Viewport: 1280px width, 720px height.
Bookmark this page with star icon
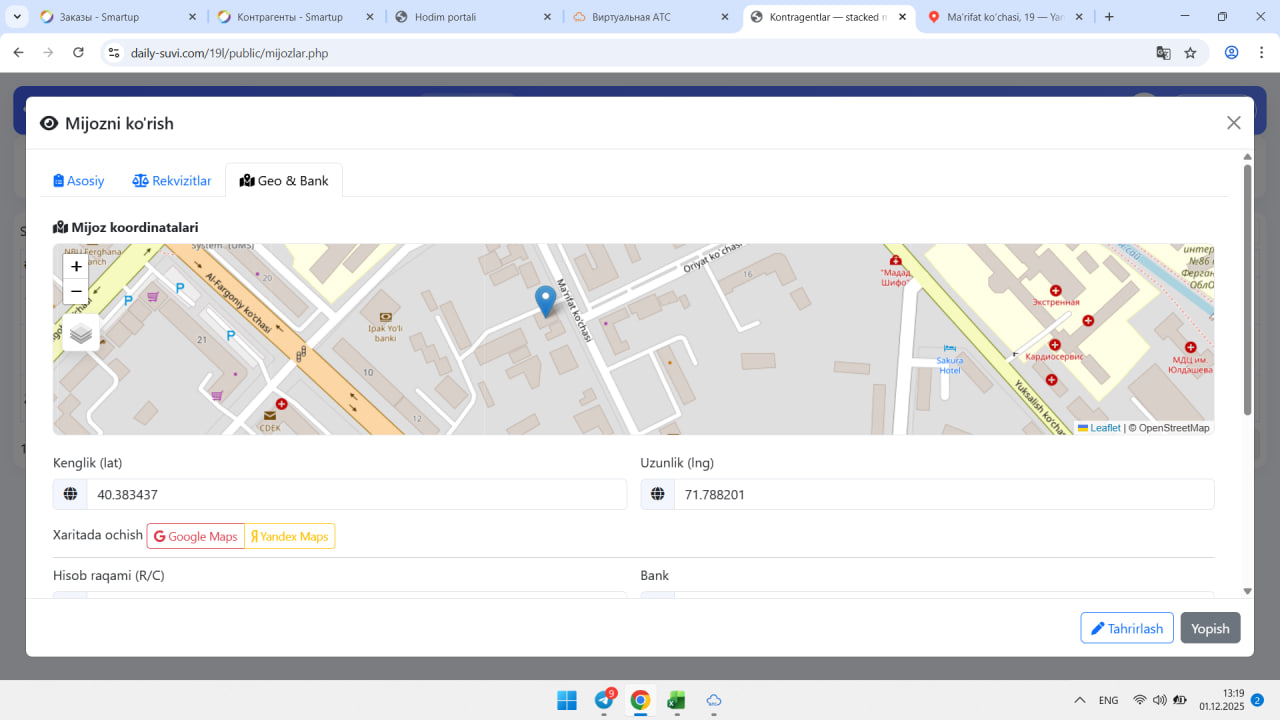(1190, 53)
